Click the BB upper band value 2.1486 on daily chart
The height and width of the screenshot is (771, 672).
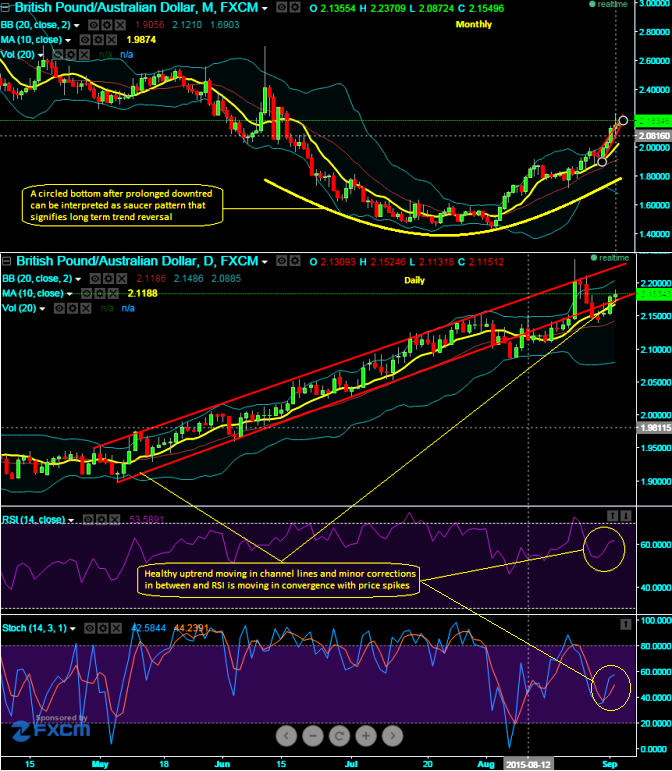[188, 279]
